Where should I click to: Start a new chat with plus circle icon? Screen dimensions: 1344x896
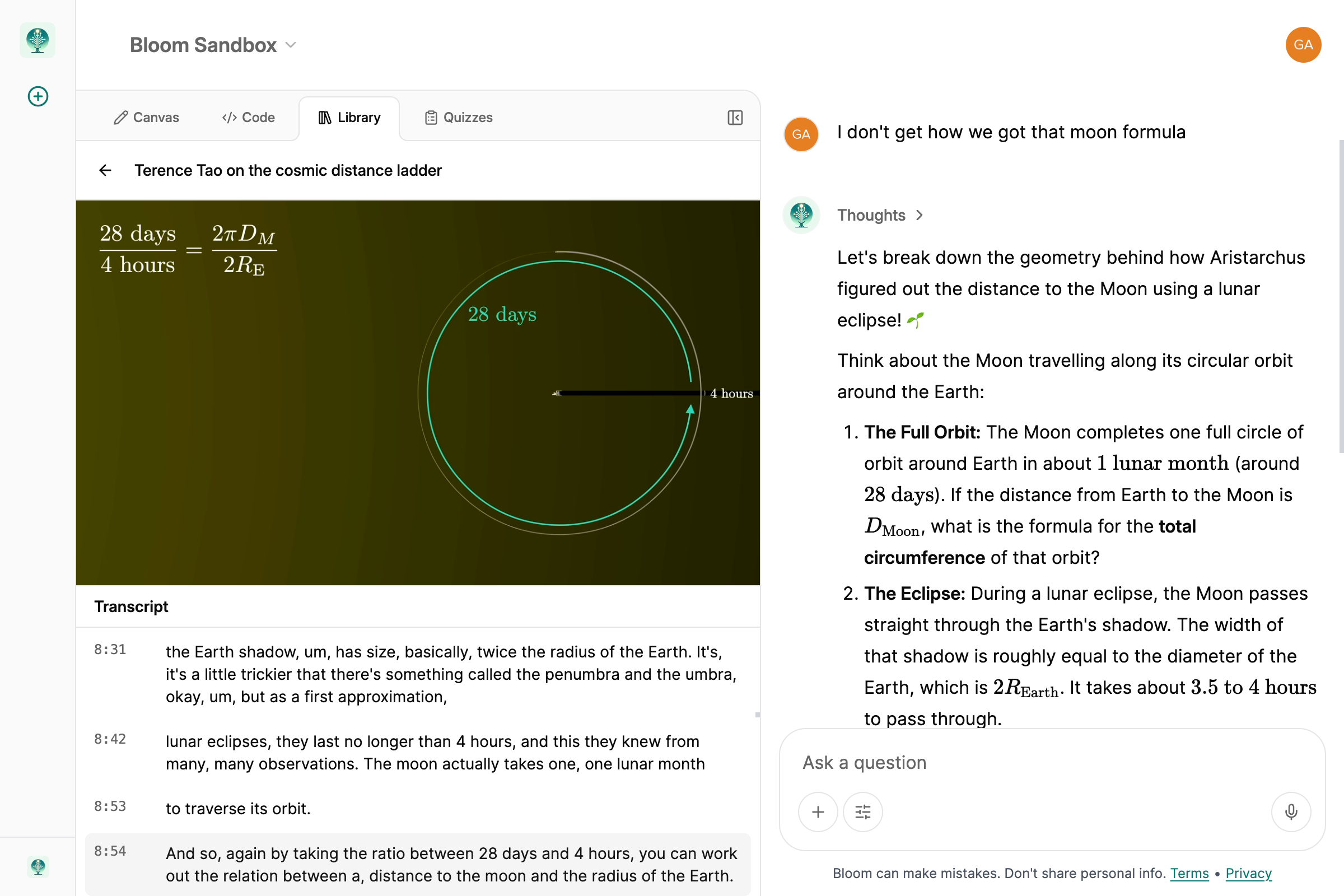point(38,96)
